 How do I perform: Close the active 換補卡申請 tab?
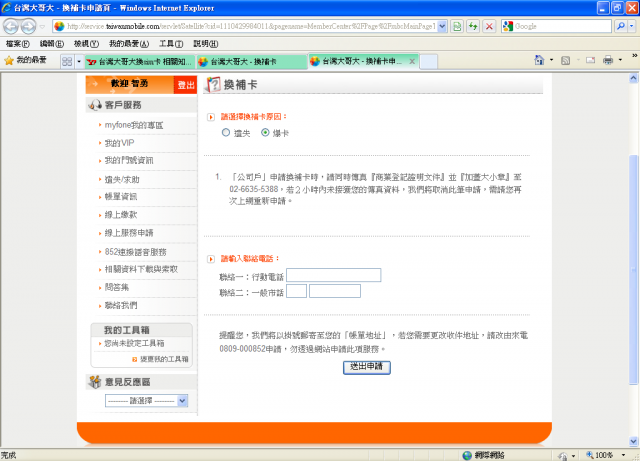(x=412, y=61)
